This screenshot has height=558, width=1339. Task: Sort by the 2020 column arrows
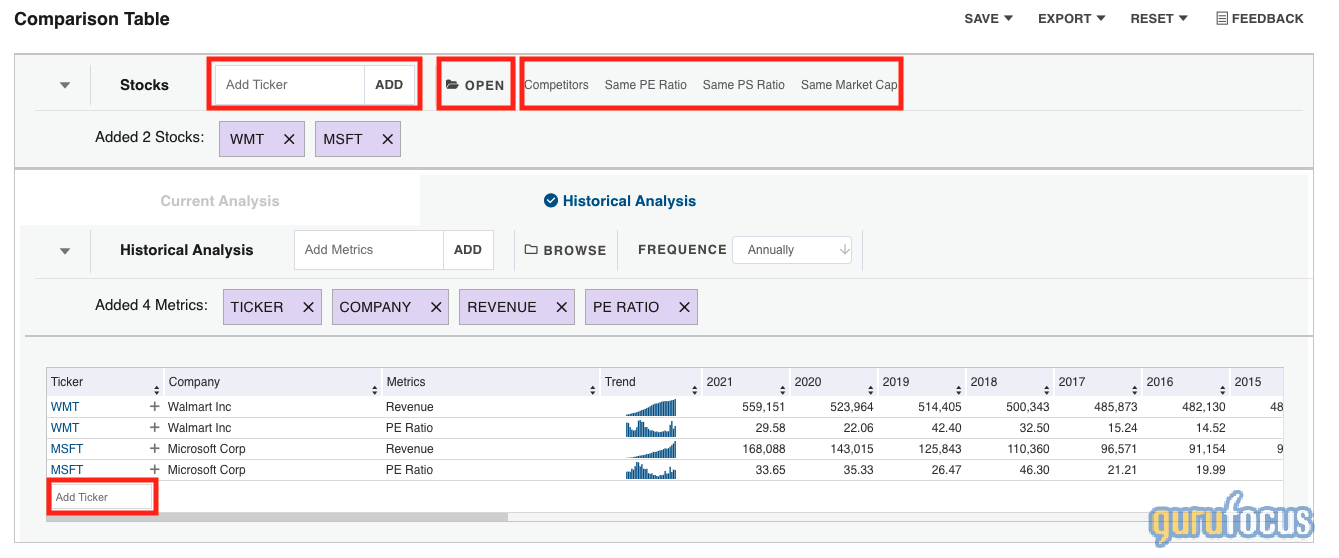coord(871,390)
